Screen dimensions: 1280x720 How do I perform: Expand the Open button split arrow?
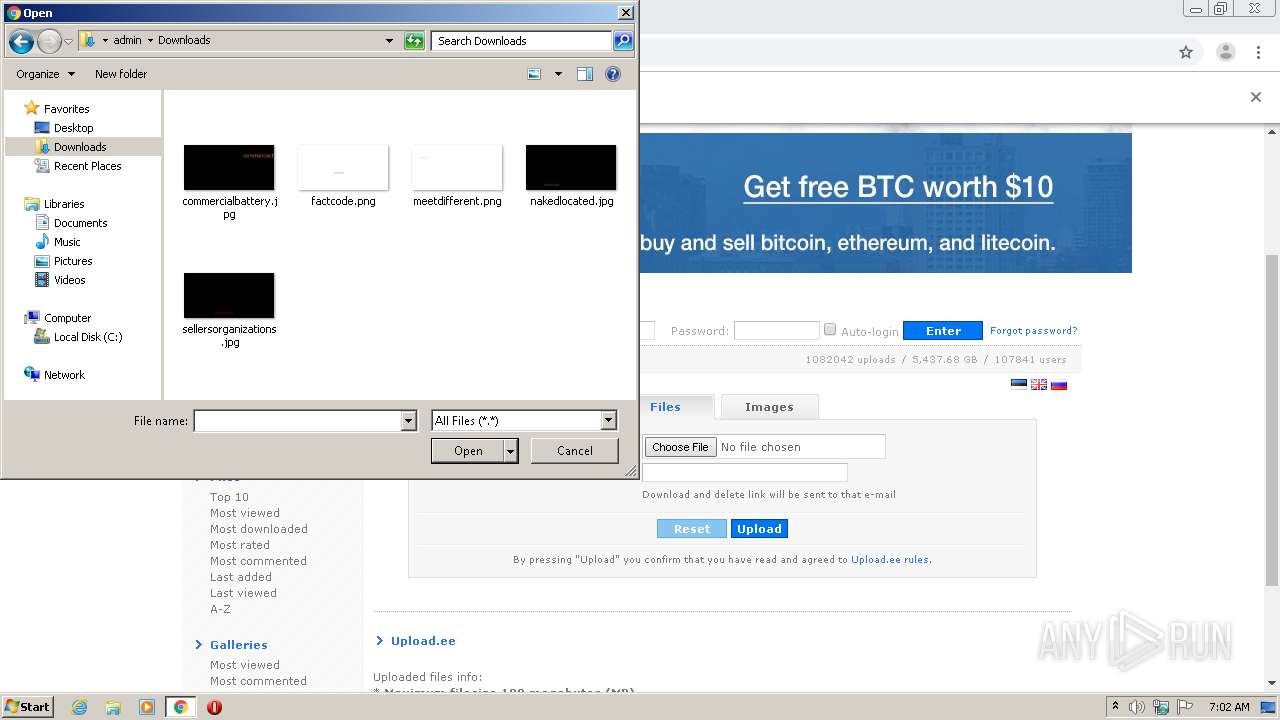511,451
